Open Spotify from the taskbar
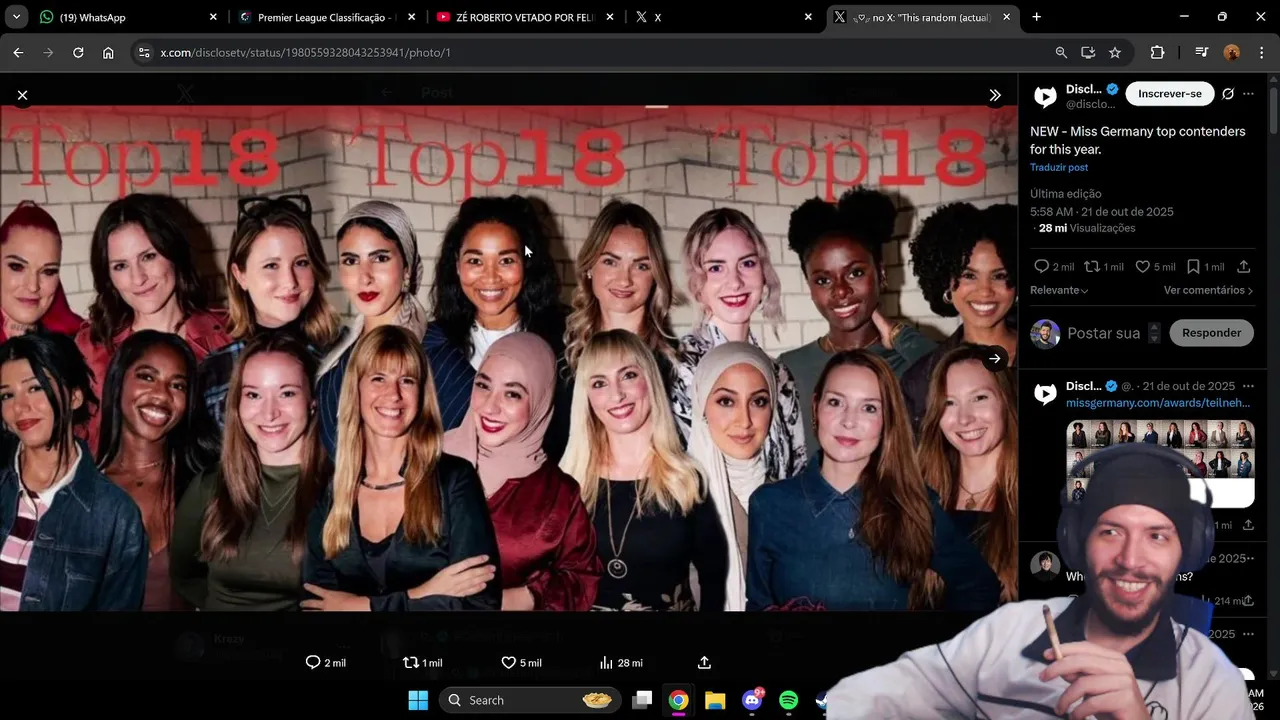Image resolution: width=1280 pixels, height=720 pixels. [788, 700]
